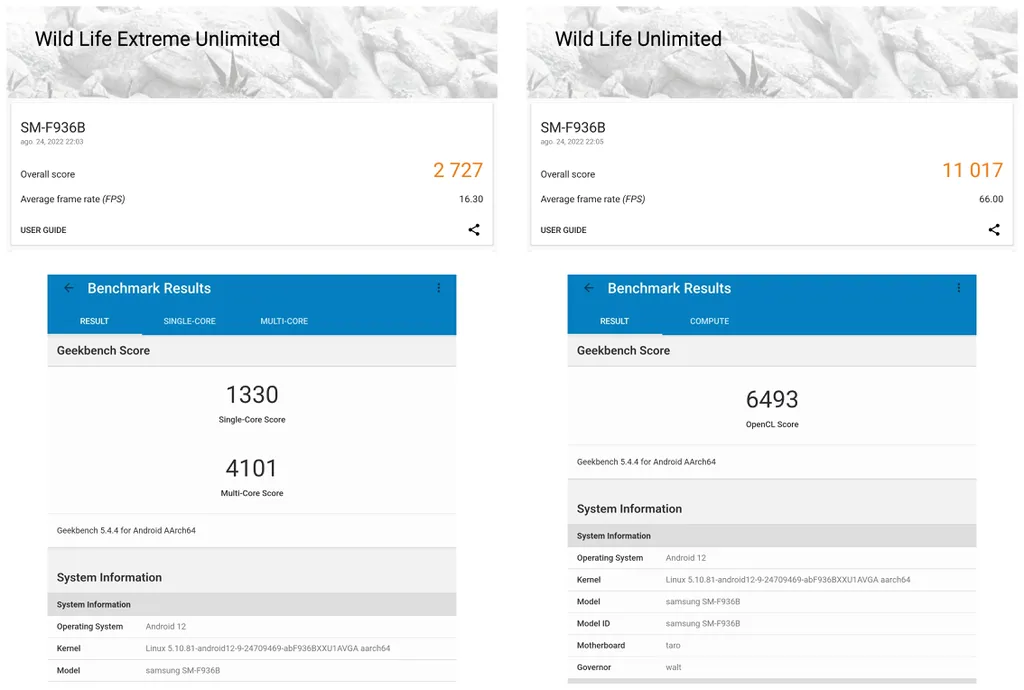Open USER GUIDE under the 16.30 FPS result

[x=44, y=230]
